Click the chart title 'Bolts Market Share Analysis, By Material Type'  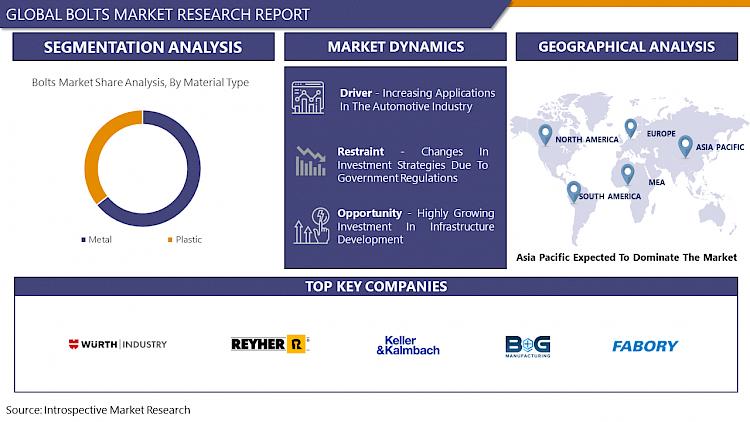pyautogui.click(x=140, y=82)
